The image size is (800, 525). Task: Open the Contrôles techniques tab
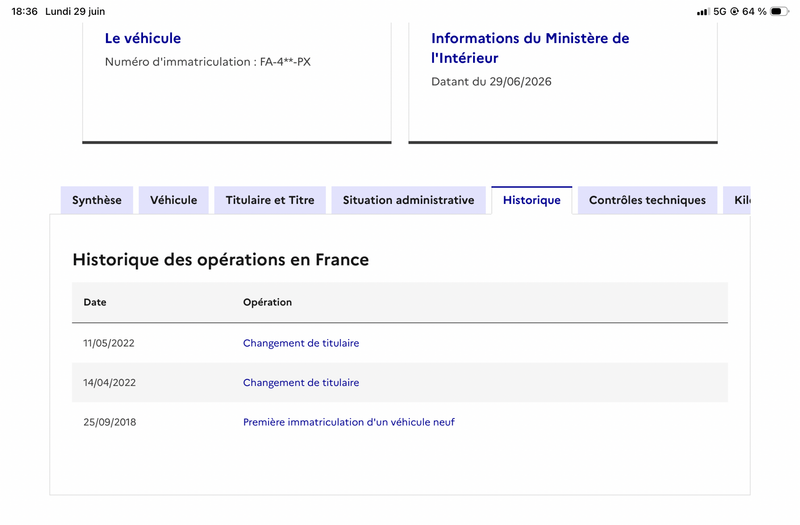647,200
